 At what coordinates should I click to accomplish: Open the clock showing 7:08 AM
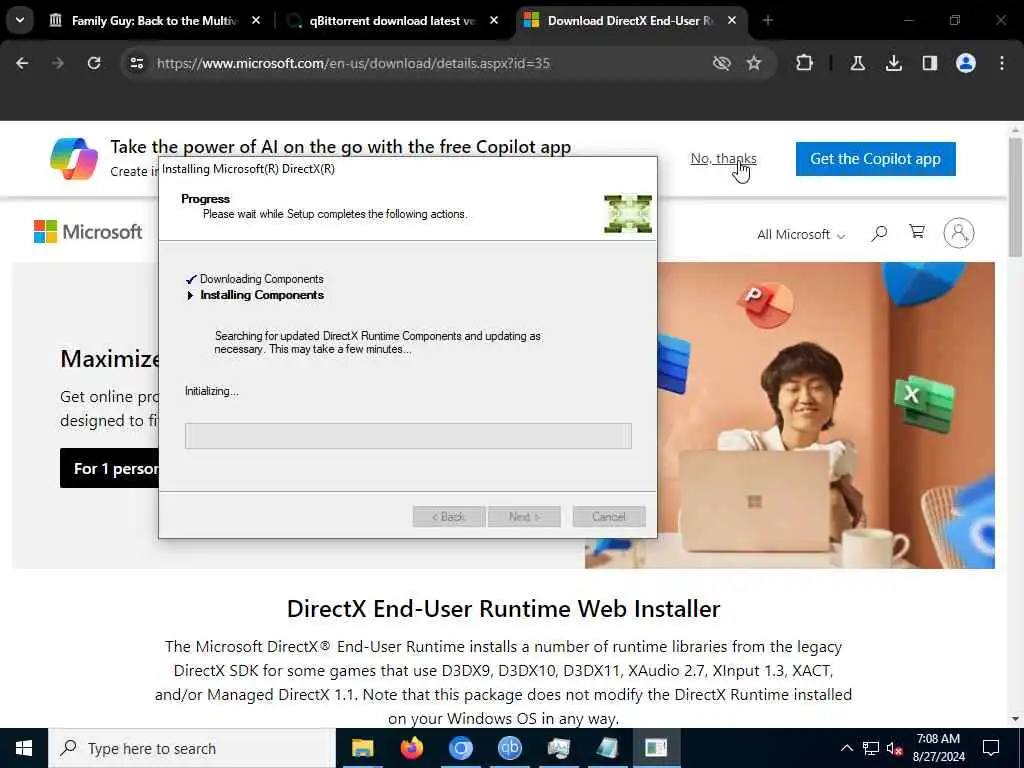coord(938,748)
